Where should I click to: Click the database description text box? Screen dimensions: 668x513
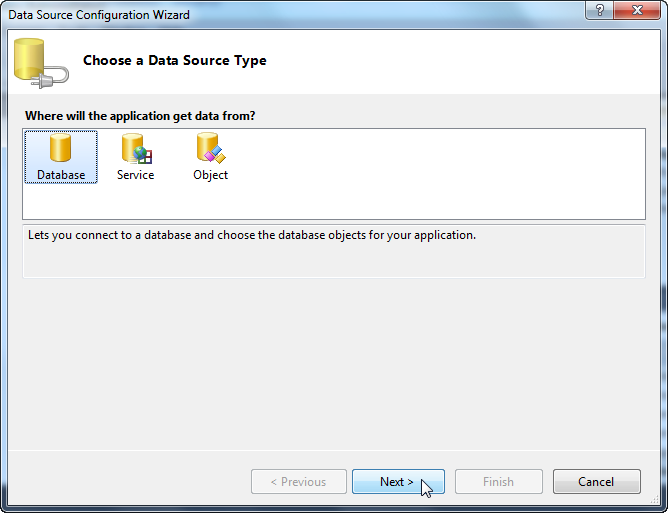[334, 251]
